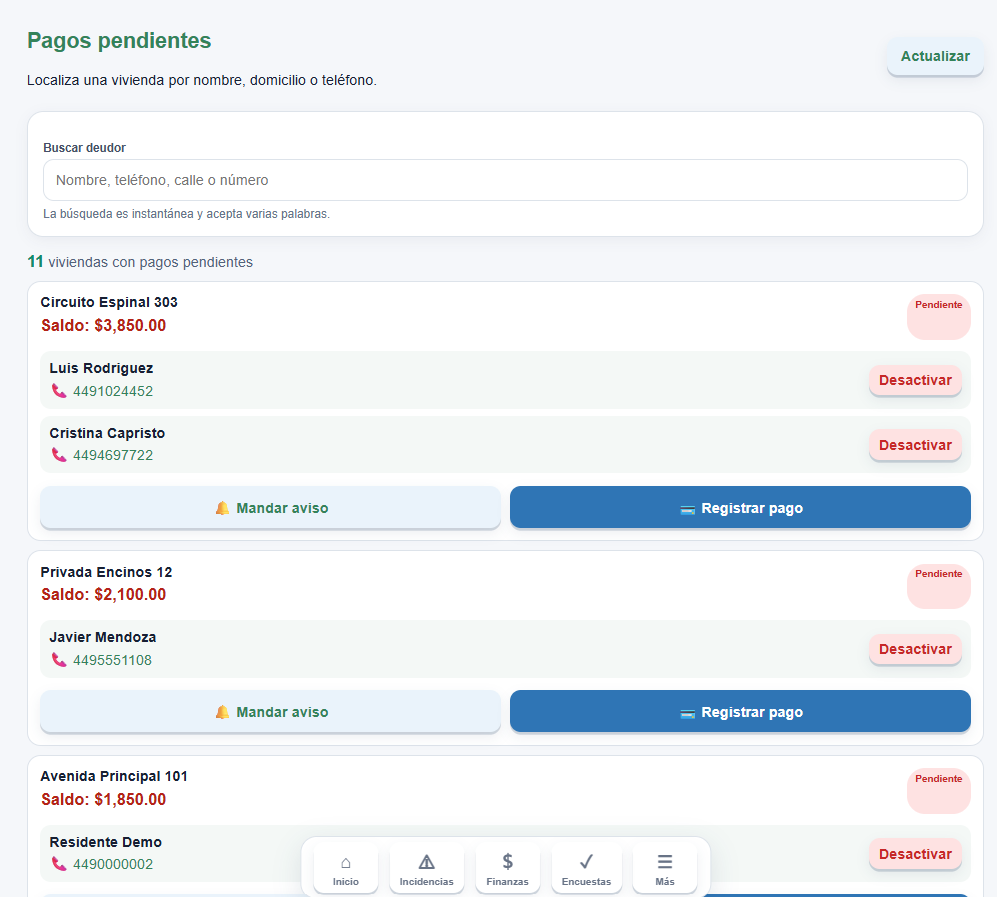This screenshot has height=897, width=997.
Task: Register payment for Circuito Espinal 303
Action: [x=740, y=507]
